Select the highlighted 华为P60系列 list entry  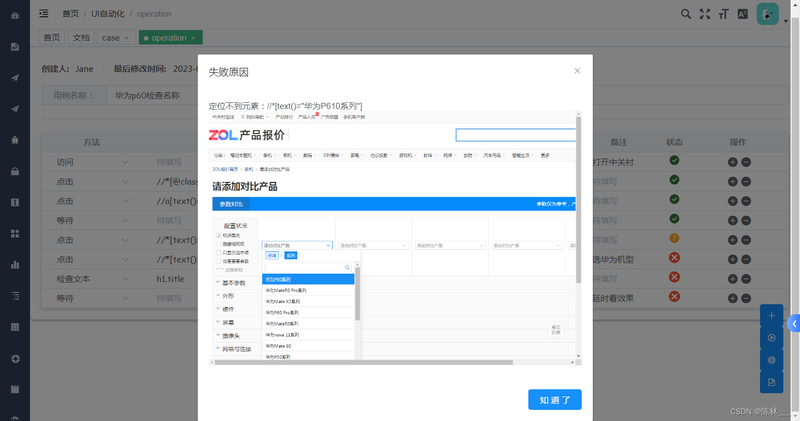(308, 280)
